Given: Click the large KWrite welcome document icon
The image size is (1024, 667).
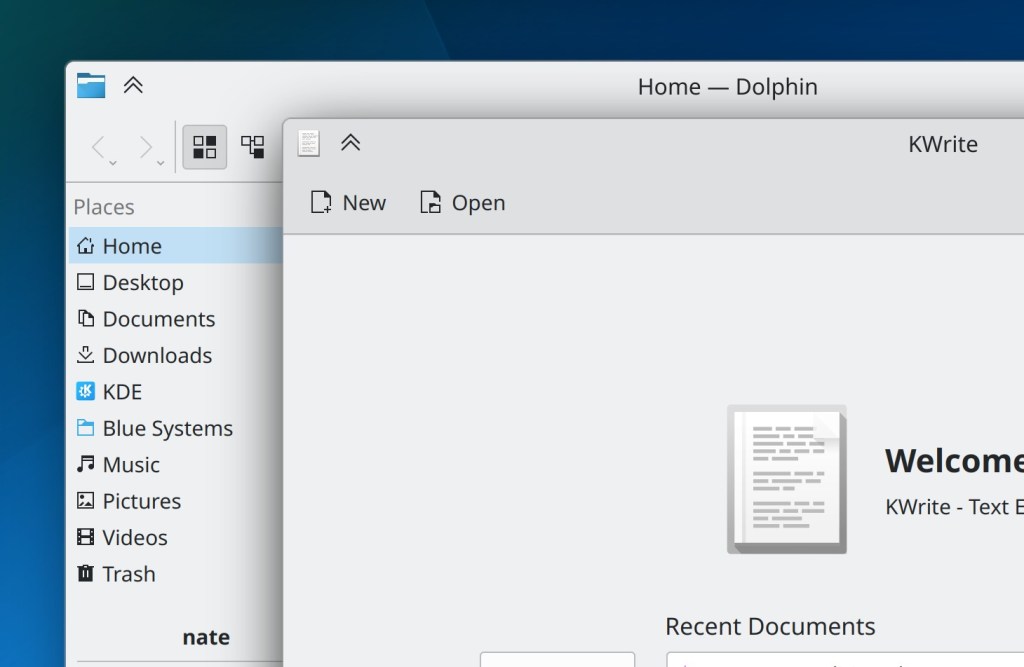Looking at the screenshot, I should pyautogui.click(x=787, y=479).
